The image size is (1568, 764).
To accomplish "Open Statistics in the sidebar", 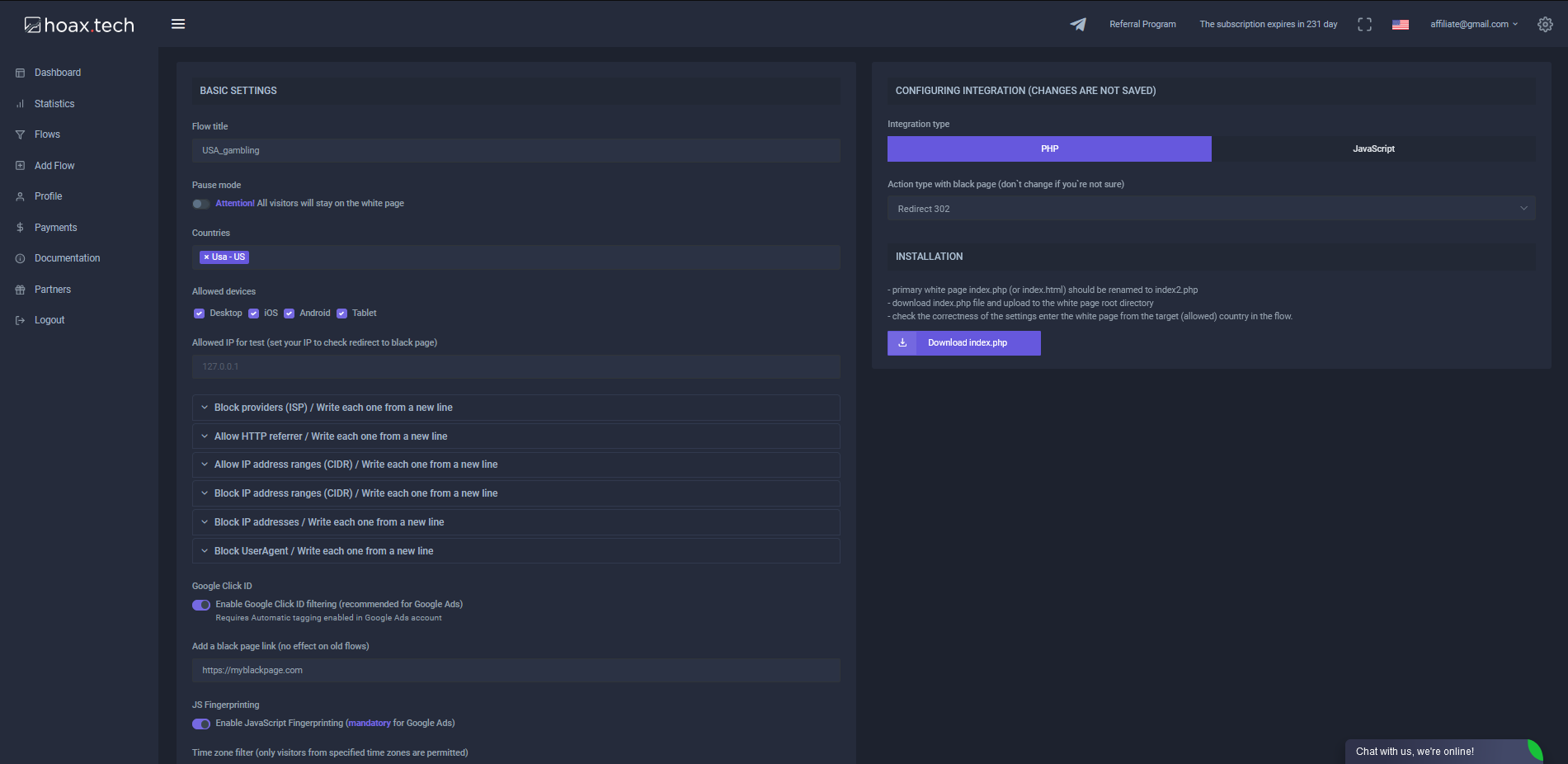I will coord(54,104).
